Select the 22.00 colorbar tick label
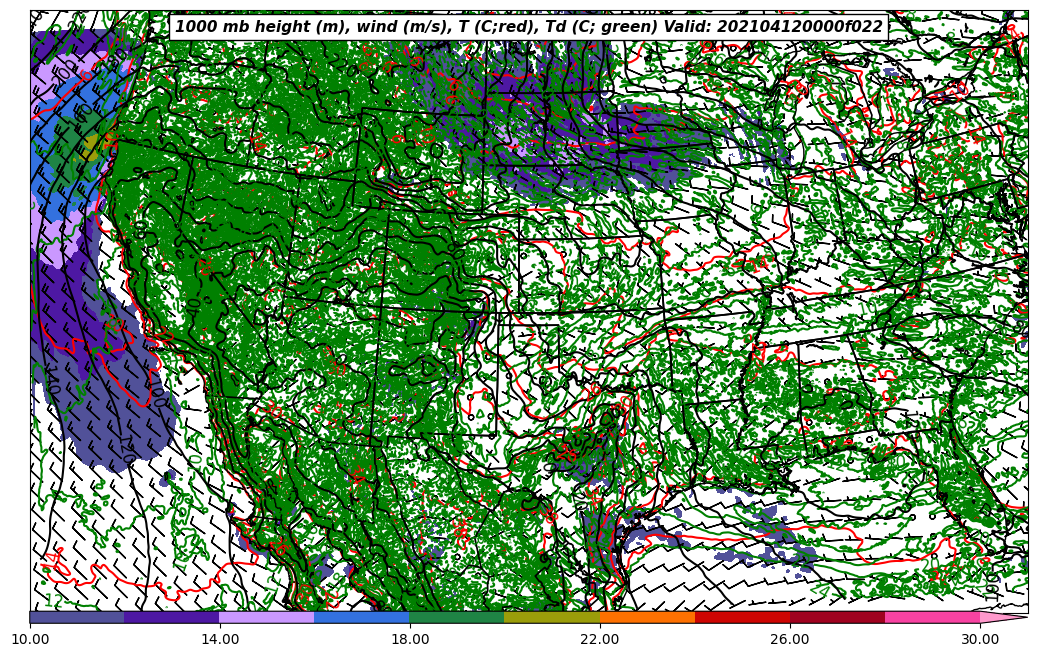 [x=600, y=637]
